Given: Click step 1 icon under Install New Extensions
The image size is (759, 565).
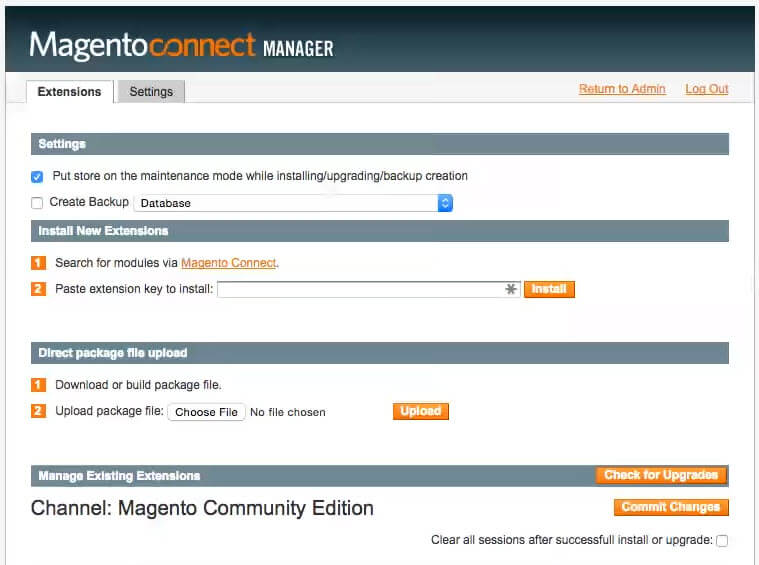Looking at the screenshot, I should point(38,263).
